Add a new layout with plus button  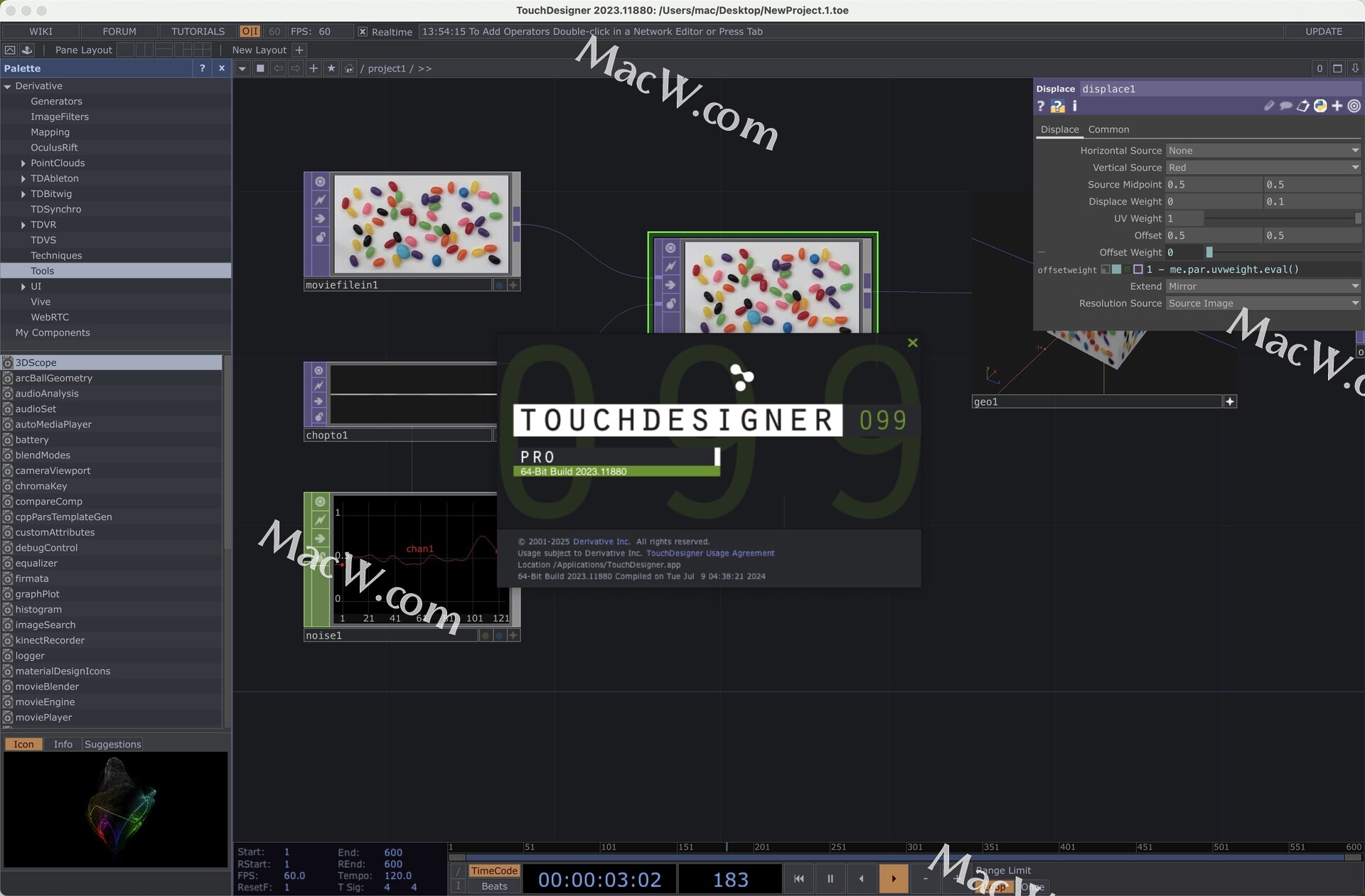(299, 50)
